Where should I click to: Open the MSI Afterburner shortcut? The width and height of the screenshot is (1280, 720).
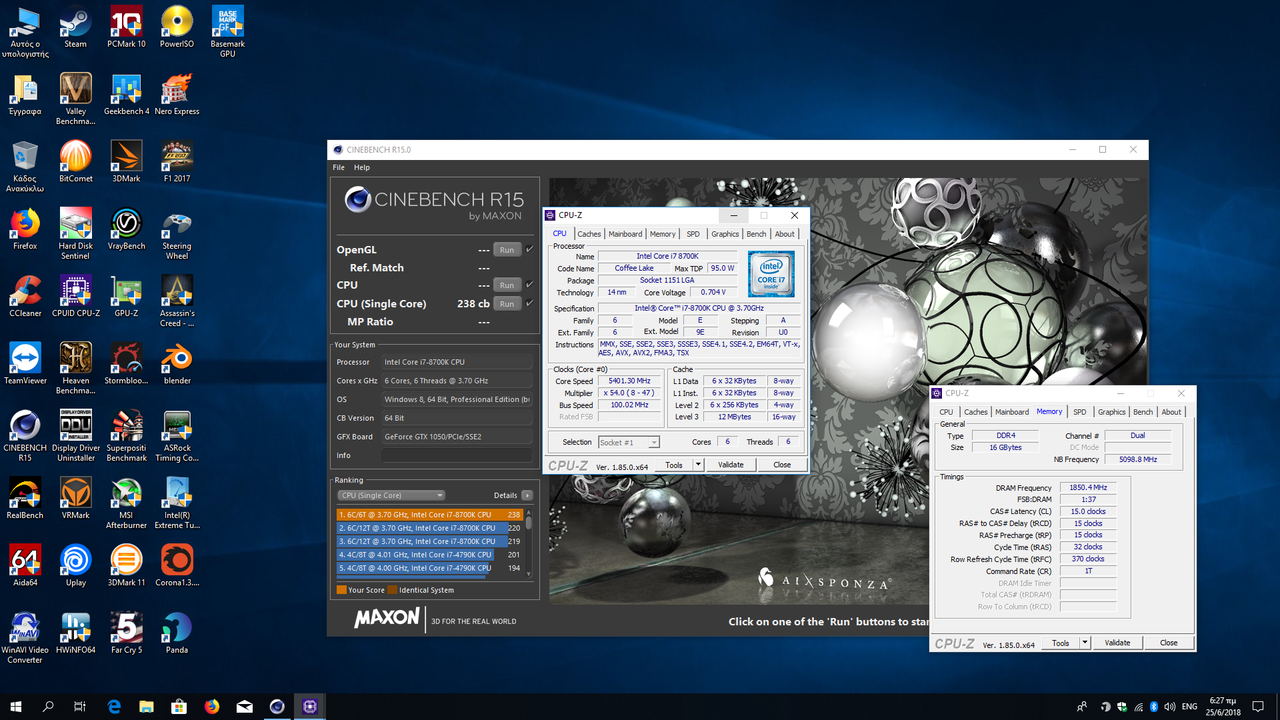[126, 502]
